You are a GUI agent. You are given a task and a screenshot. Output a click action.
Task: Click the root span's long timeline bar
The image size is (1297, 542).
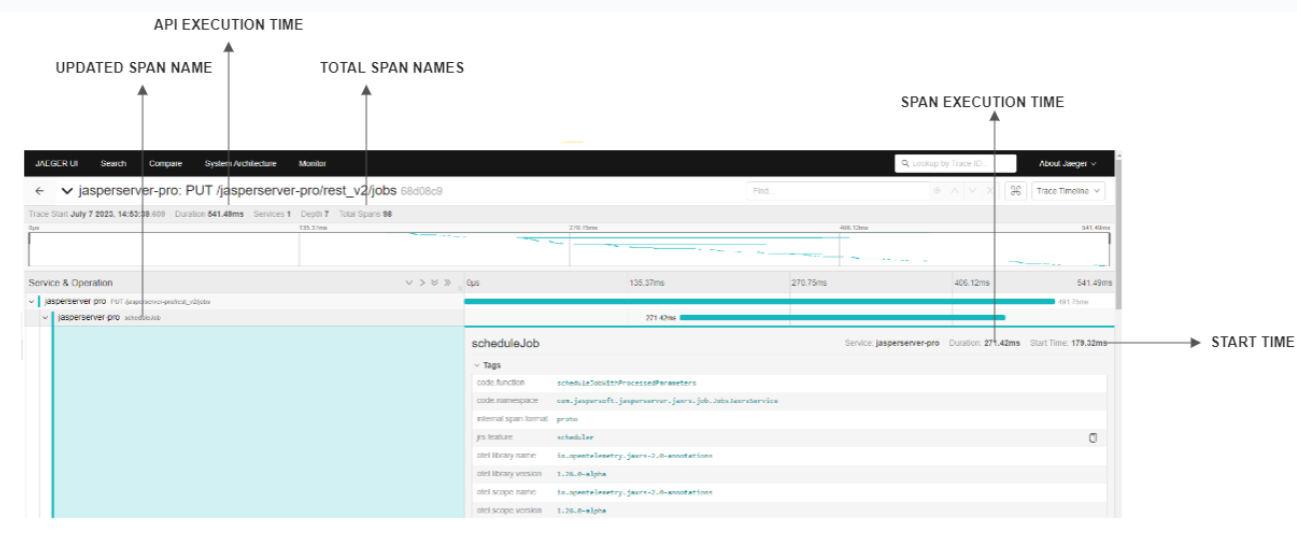pos(759,301)
